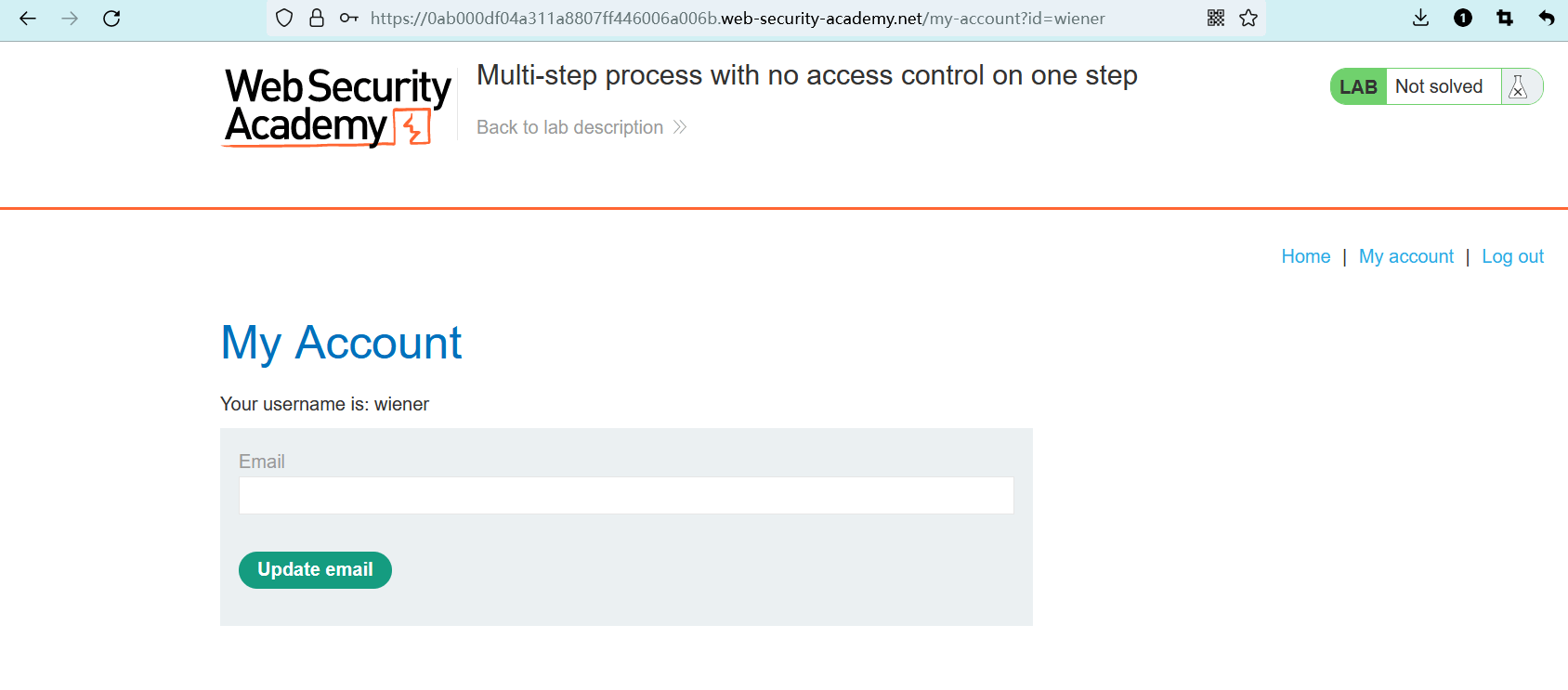Open the QR code generator icon
This screenshot has height=690, width=1568.
click(x=1216, y=19)
